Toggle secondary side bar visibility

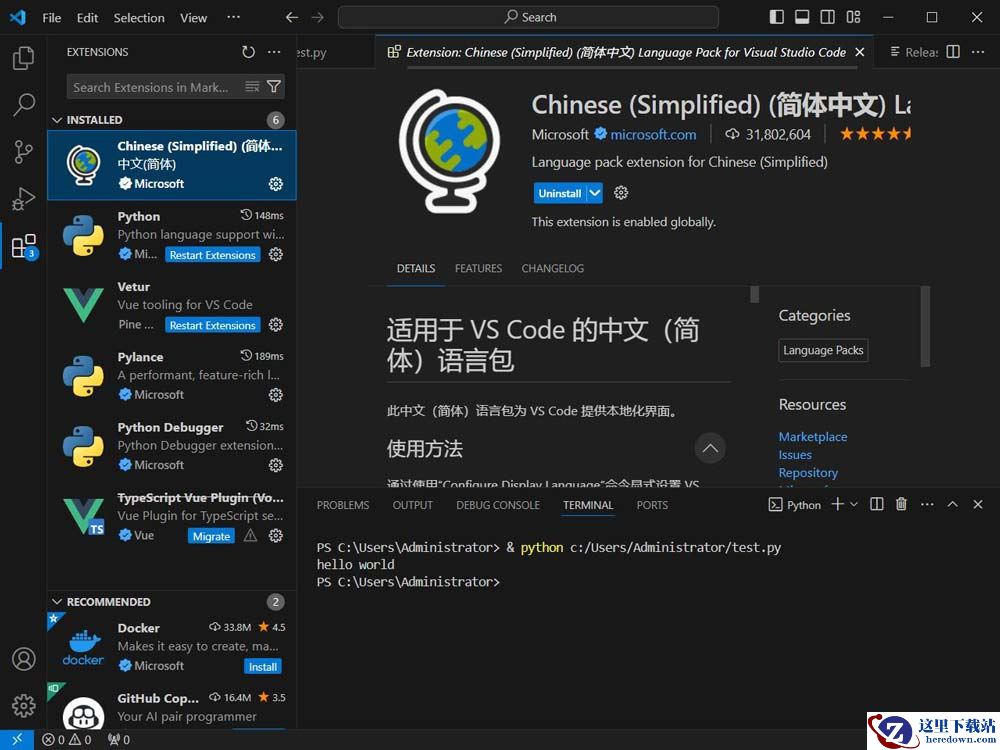click(x=828, y=17)
